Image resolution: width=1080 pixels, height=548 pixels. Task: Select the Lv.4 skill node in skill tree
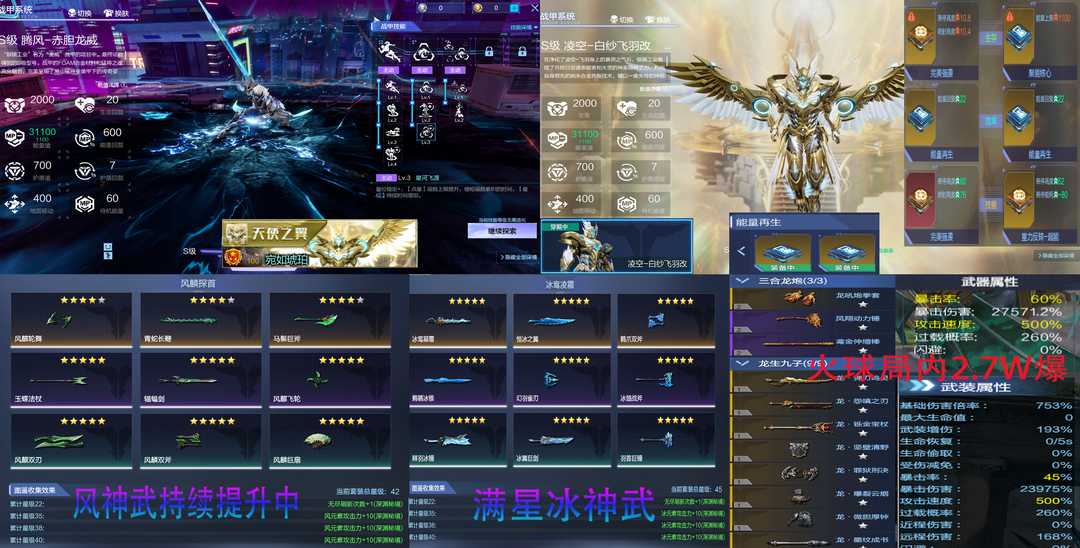pyautogui.click(x=392, y=156)
